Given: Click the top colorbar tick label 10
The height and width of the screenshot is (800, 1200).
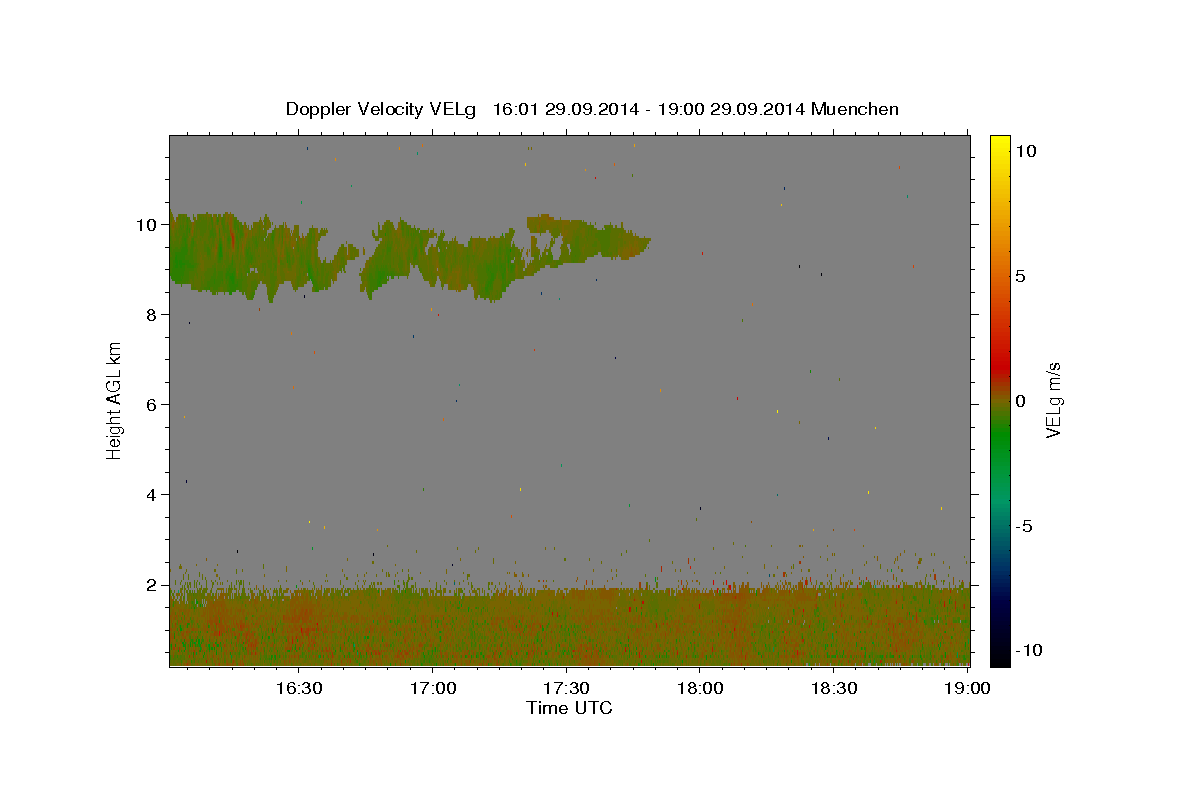Looking at the screenshot, I should (x=1026, y=151).
